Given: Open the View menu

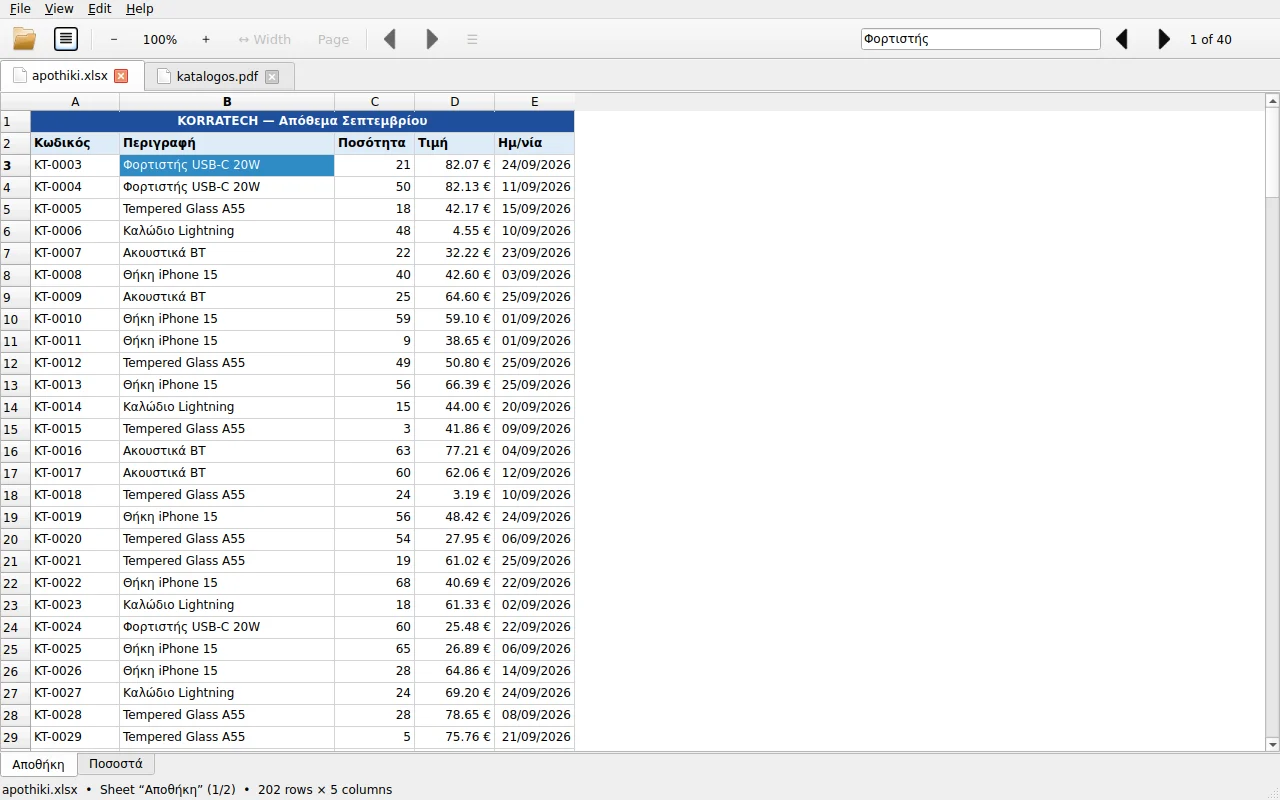Looking at the screenshot, I should 59,9.
